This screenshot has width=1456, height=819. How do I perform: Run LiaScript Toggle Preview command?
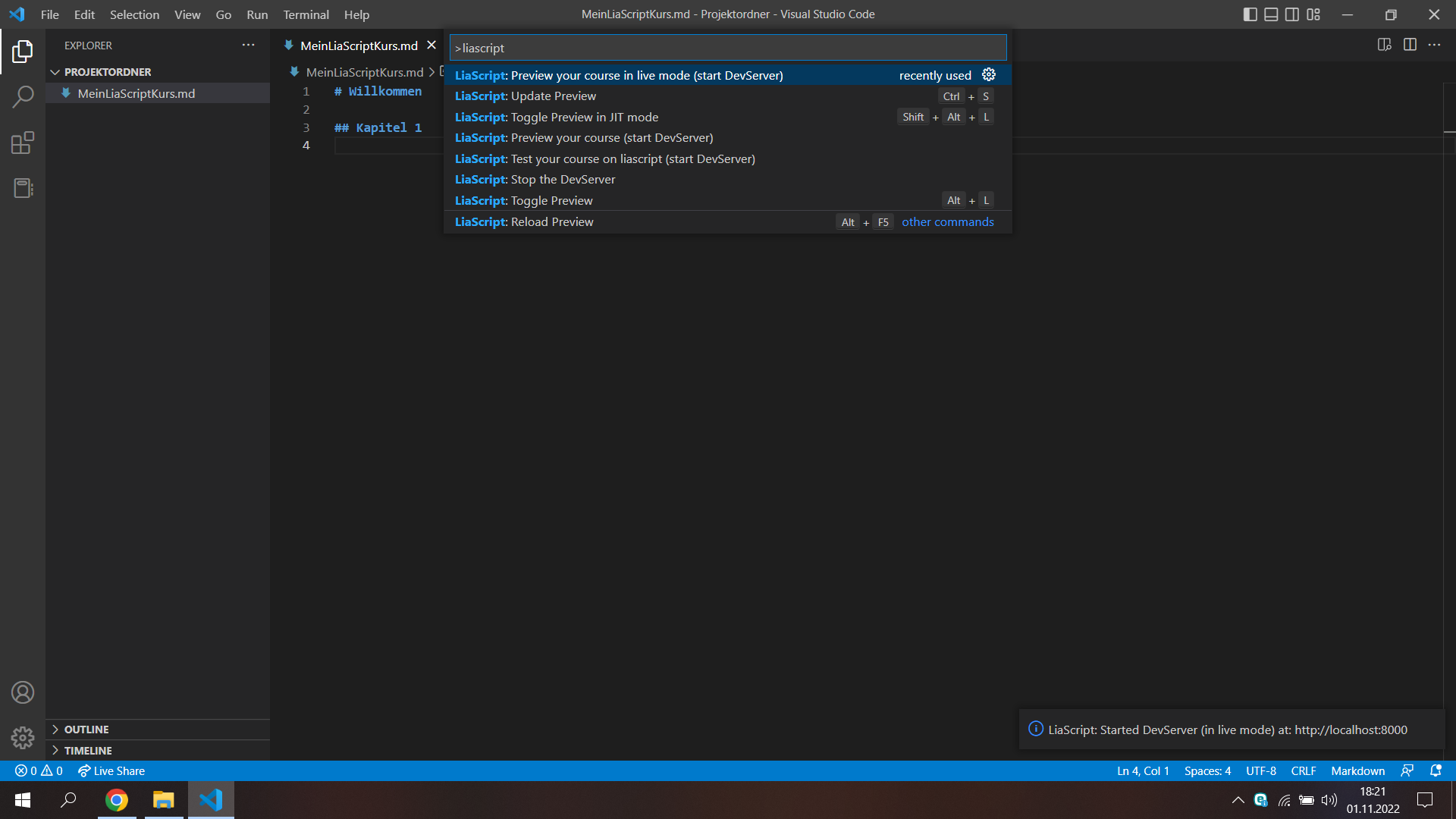click(x=728, y=200)
